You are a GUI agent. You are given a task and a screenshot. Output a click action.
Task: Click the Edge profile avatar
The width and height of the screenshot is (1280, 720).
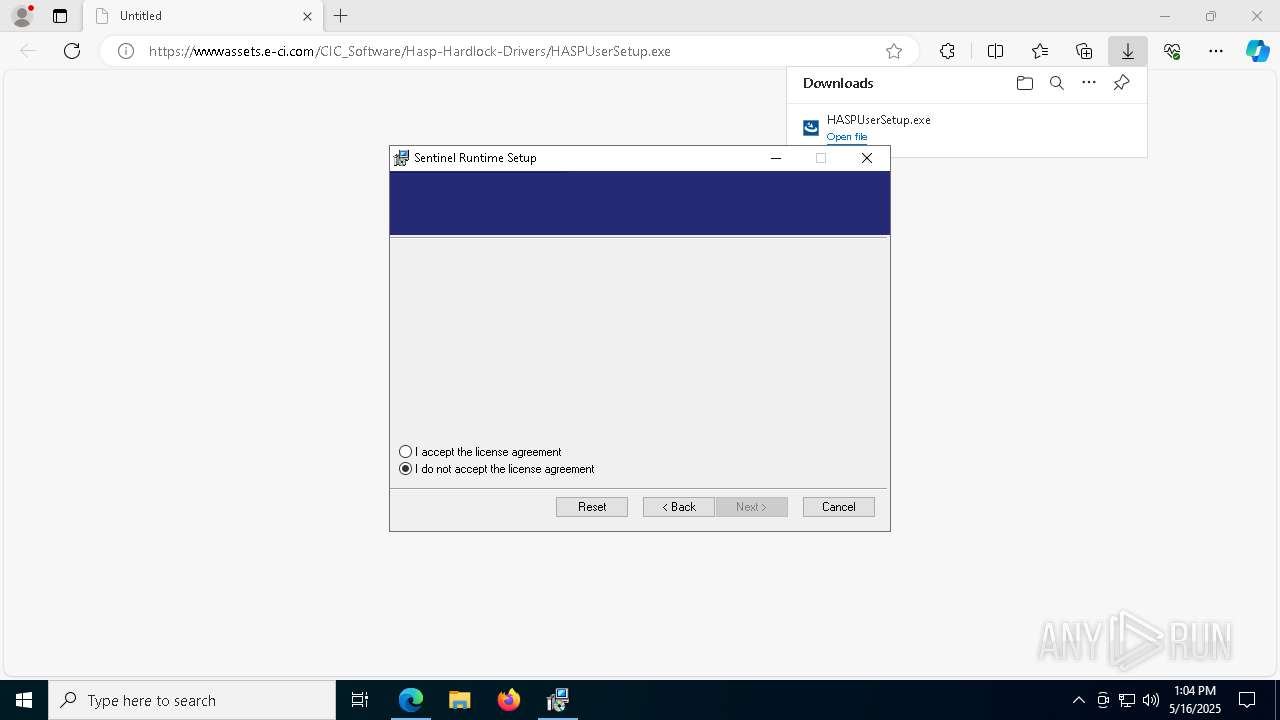[22, 16]
